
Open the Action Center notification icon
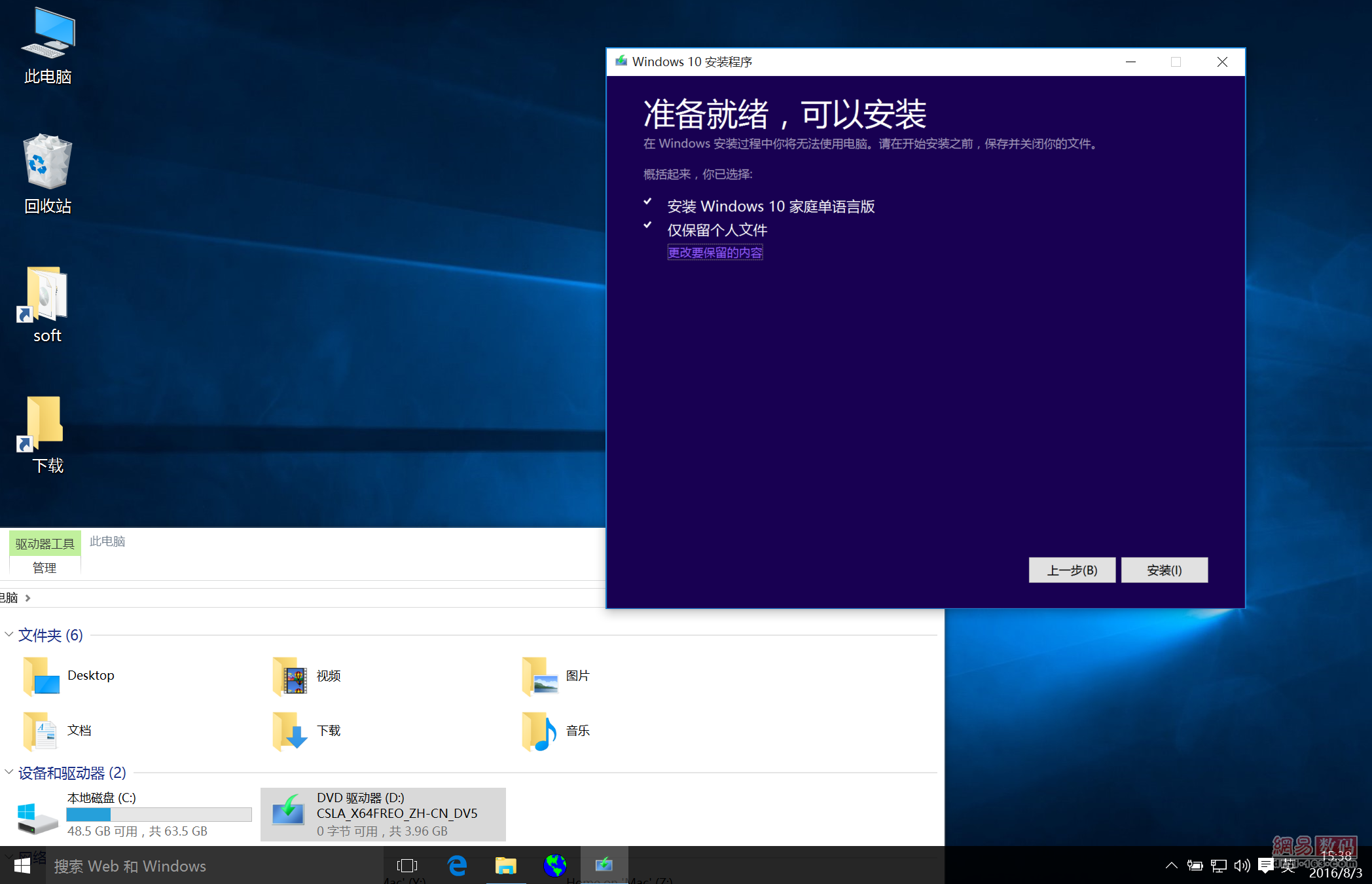pos(1266,866)
